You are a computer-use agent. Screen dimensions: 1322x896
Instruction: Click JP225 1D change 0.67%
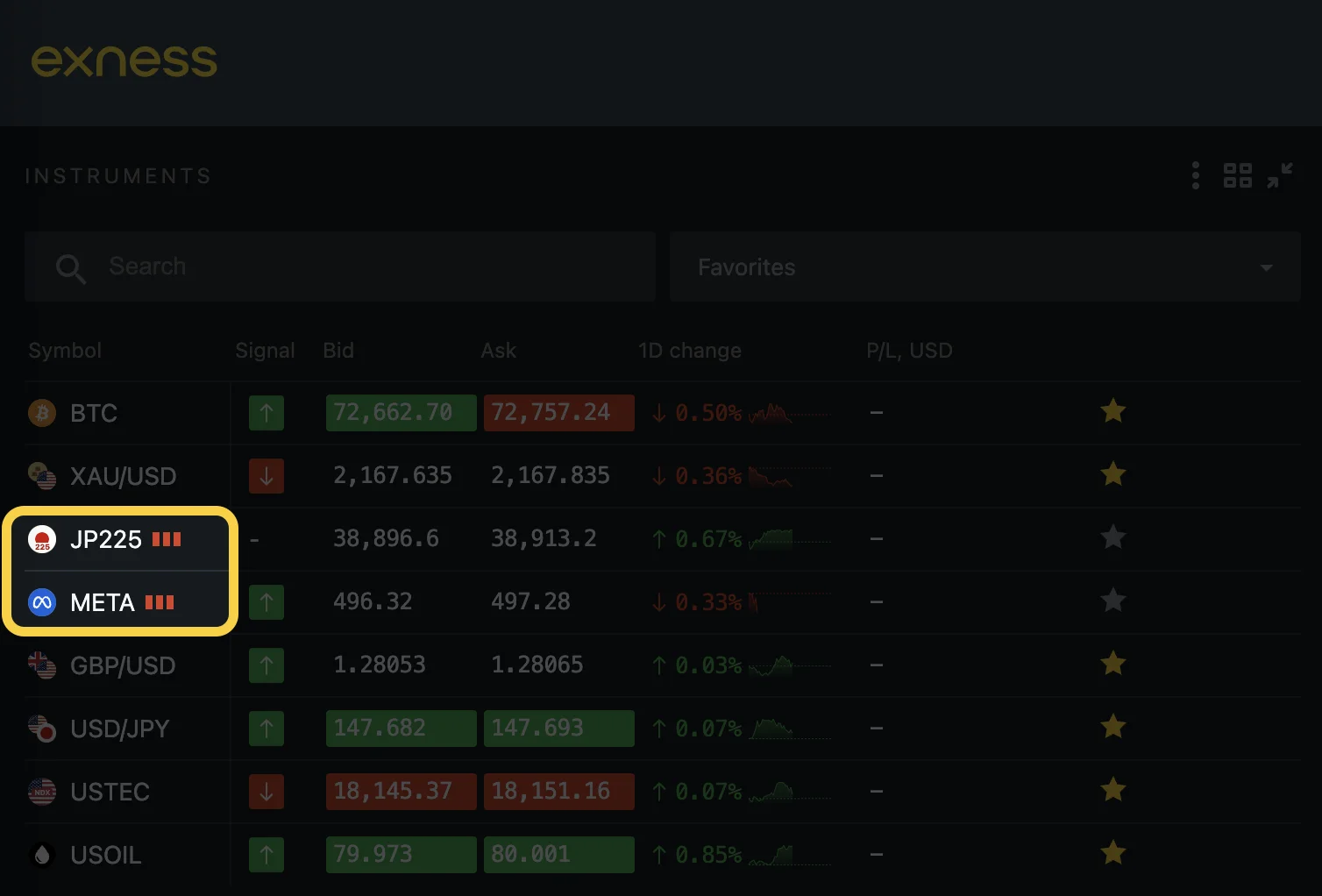point(698,539)
